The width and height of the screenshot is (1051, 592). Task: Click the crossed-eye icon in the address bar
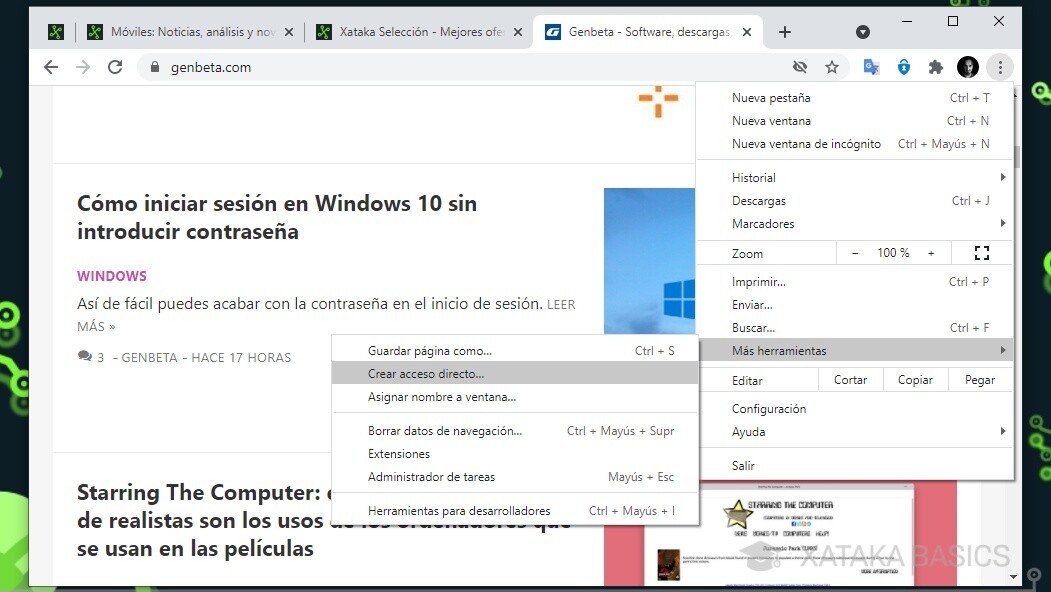[799, 66]
